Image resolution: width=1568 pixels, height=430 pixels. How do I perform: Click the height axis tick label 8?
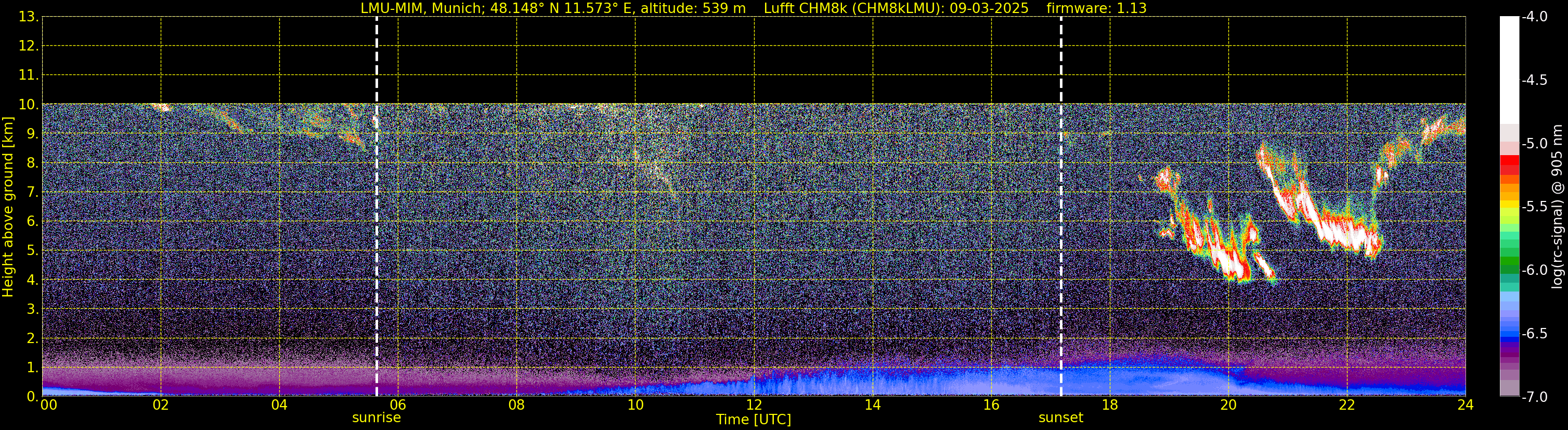click(32, 163)
